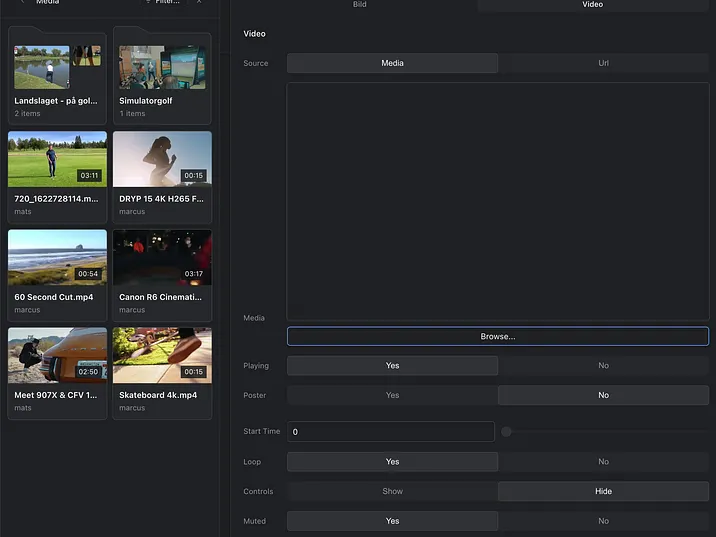Select the 720_1622728114 golf video thumbnail

pyautogui.click(x=57, y=160)
